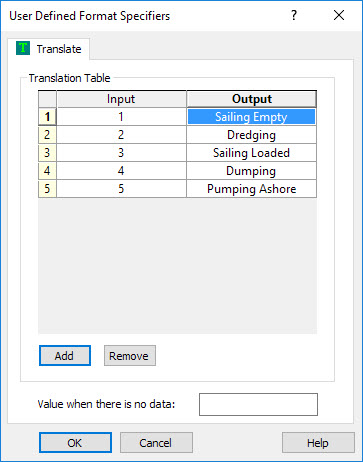Viewport: 363px width, 462px height.
Task: Select the Dumping output cell
Action: pos(251,171)
